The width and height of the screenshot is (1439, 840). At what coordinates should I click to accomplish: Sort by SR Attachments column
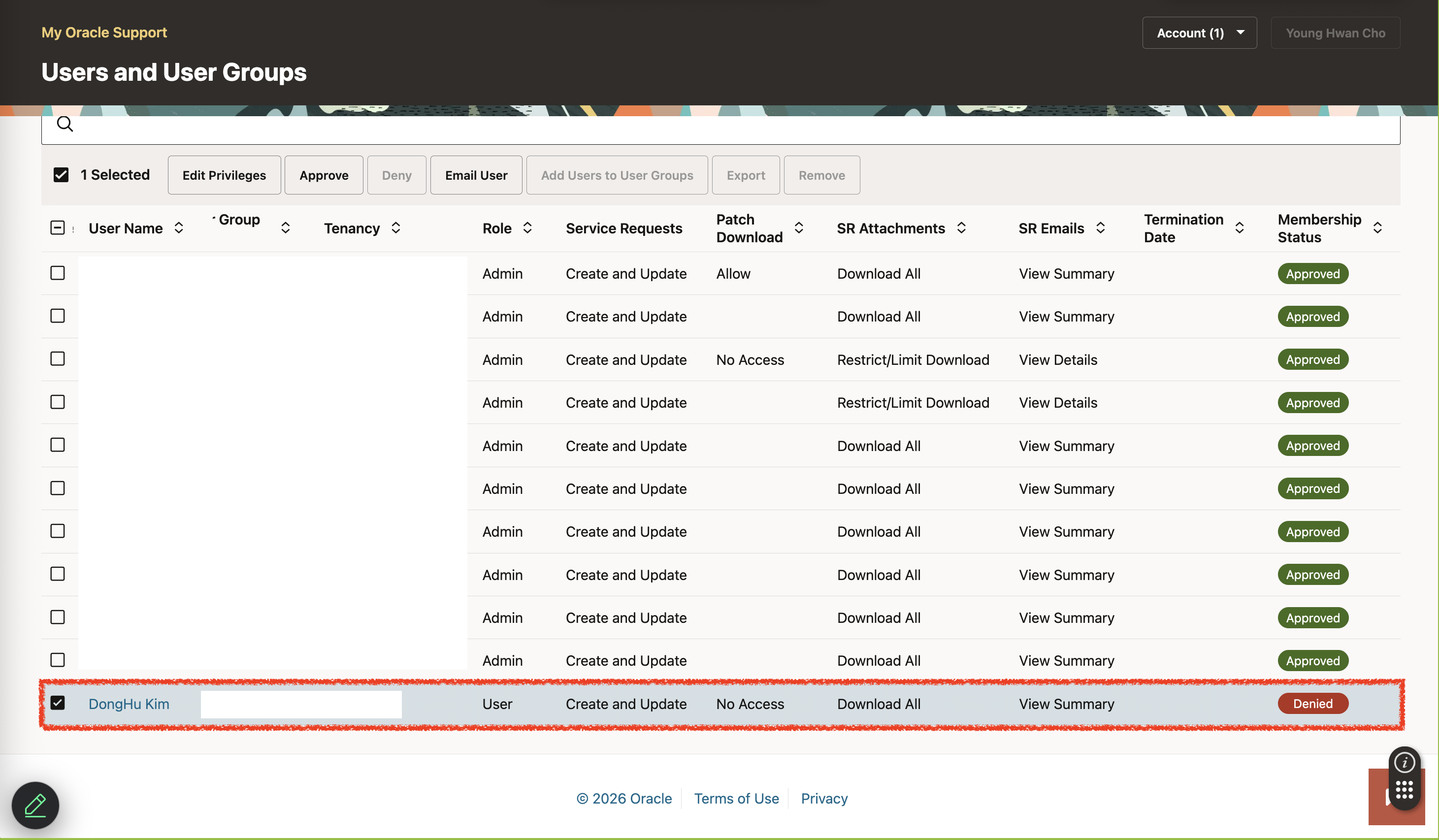pyautogui.click(x=962, y=228)
